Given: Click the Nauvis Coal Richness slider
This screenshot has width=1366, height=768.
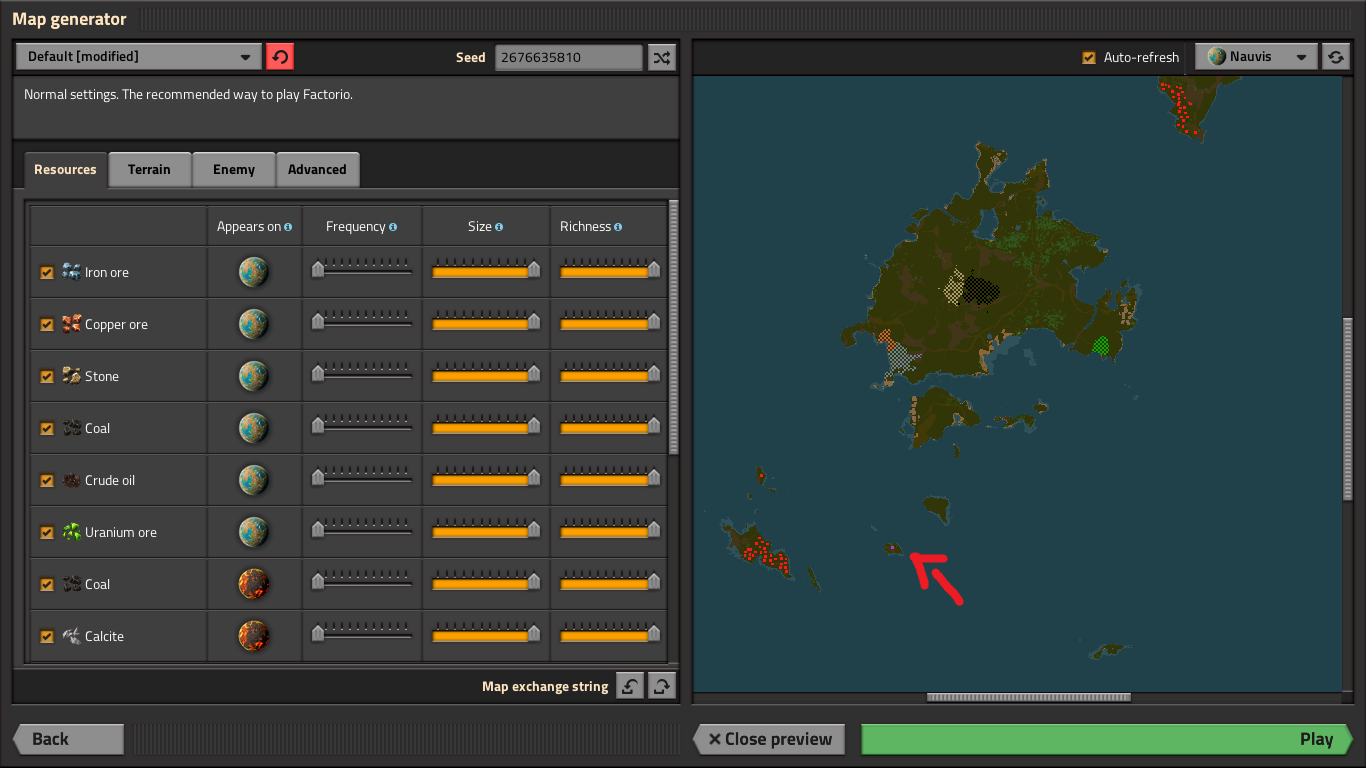Looking at the screenshot, I should 610,425.
